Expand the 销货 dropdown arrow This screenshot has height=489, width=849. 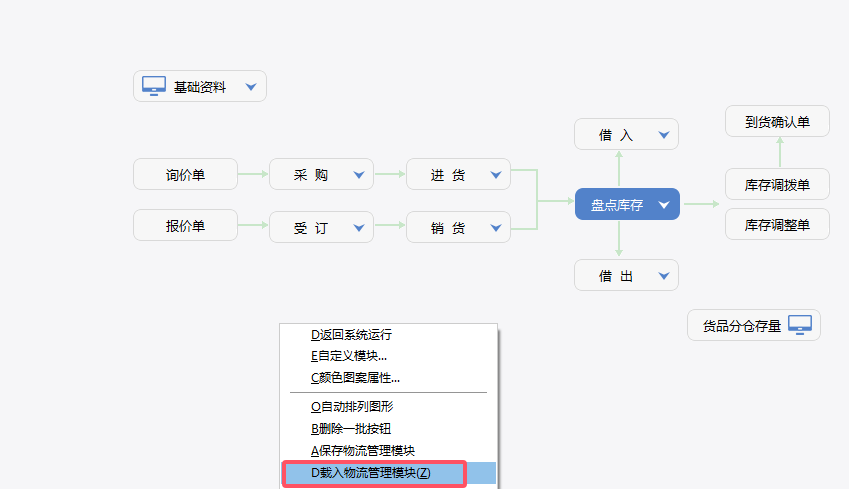[x=495, y=228]
